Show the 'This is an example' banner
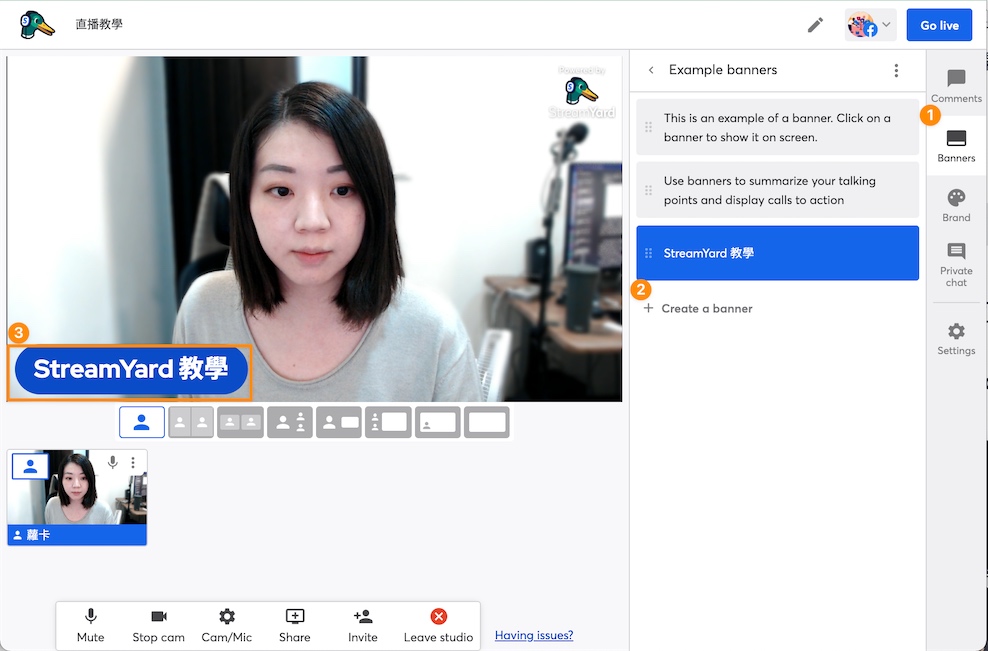This screenshot has width=988, height=651. click(778, 127)
